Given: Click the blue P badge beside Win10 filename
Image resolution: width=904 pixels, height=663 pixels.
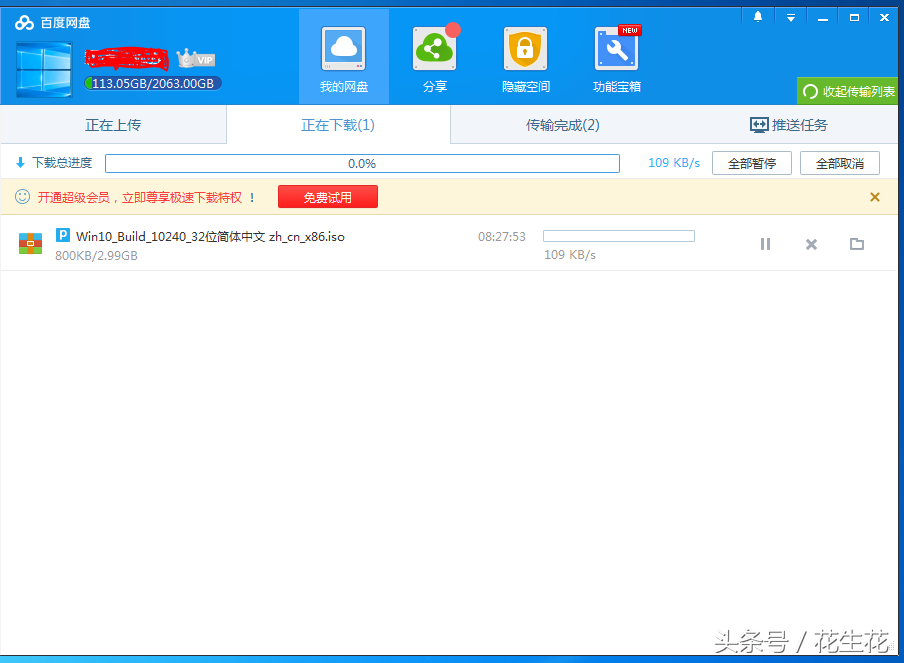Looking at the screenshot, I should pyautogui.click(x=63, y=235).
